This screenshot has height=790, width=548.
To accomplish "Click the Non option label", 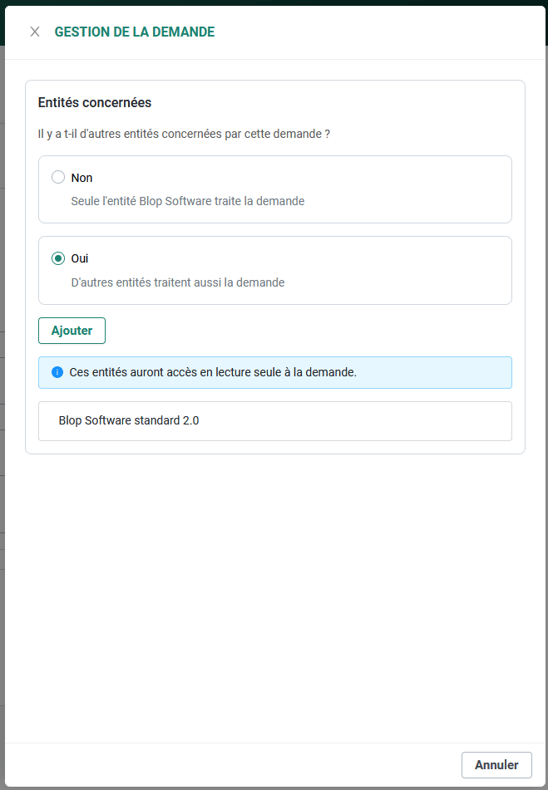I will 82,178.
